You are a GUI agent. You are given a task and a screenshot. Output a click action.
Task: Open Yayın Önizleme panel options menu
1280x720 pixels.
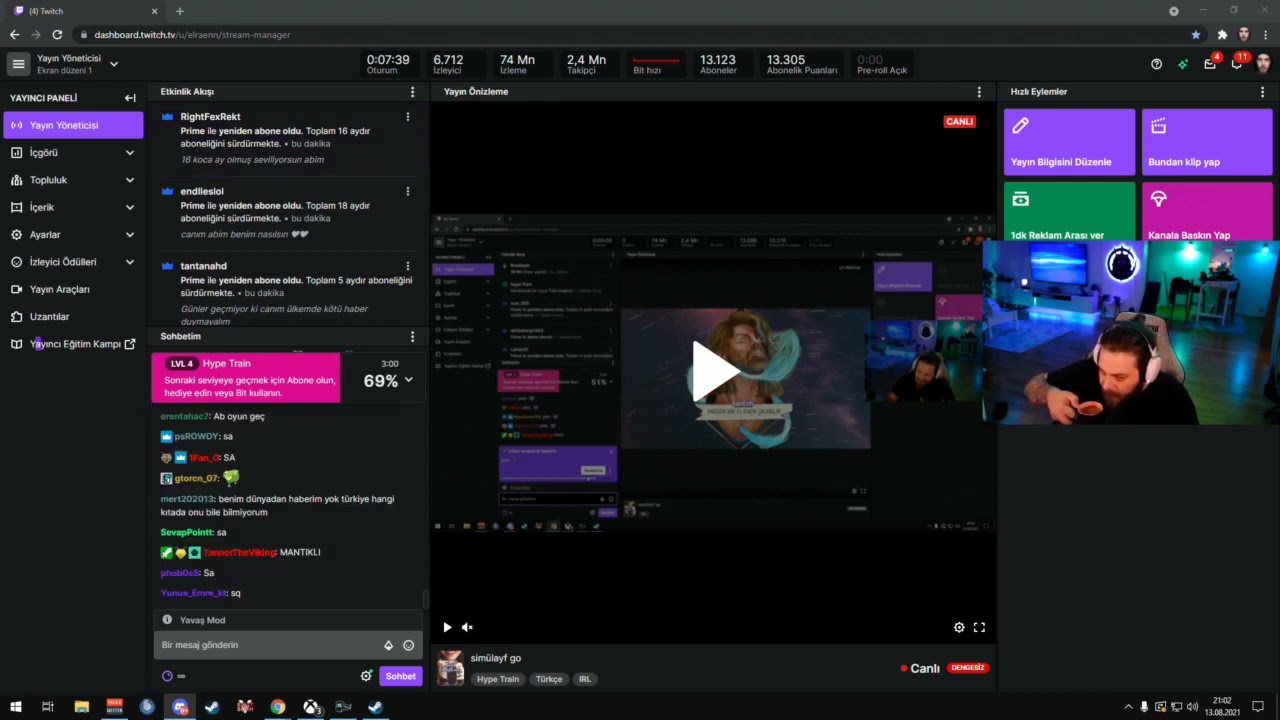point(979,92)
